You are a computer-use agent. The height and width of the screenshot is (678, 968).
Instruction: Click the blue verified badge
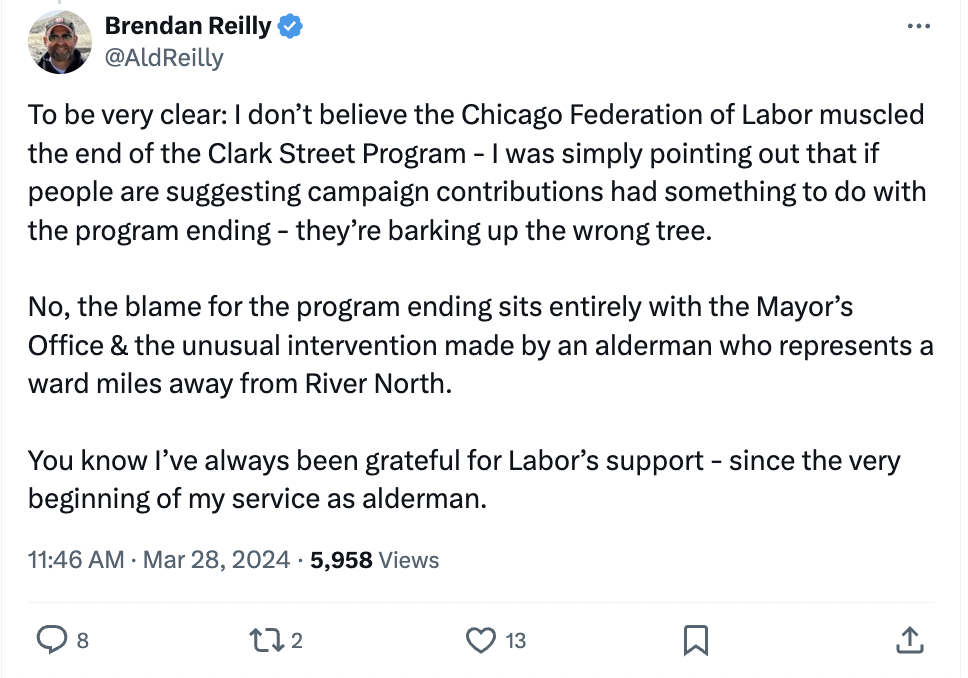[290, 27]
